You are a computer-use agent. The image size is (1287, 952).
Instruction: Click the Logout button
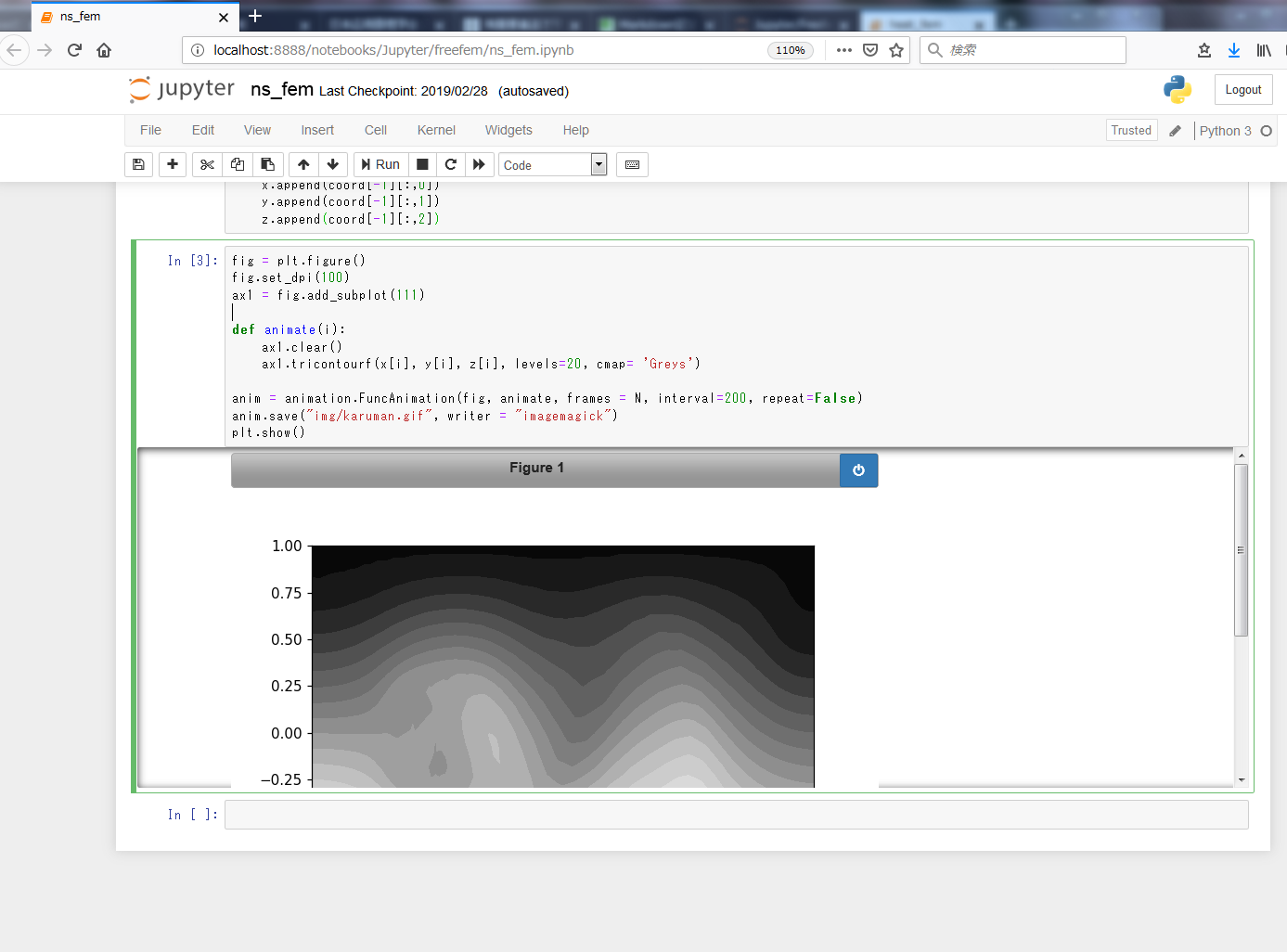pyautogui.click(x=1242, y=90)
